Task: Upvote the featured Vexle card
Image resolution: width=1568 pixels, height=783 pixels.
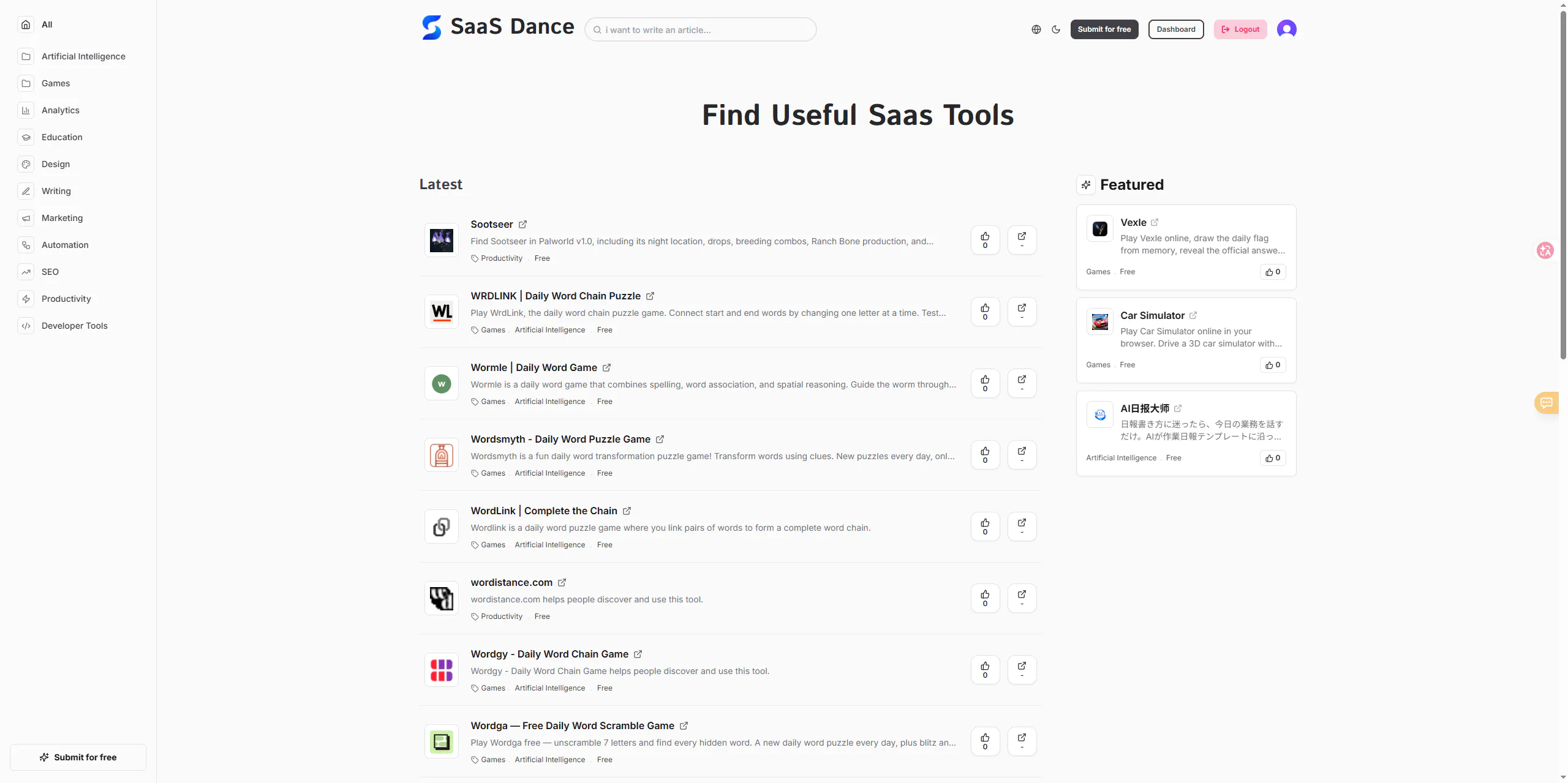Action: tap(1273, 272)
